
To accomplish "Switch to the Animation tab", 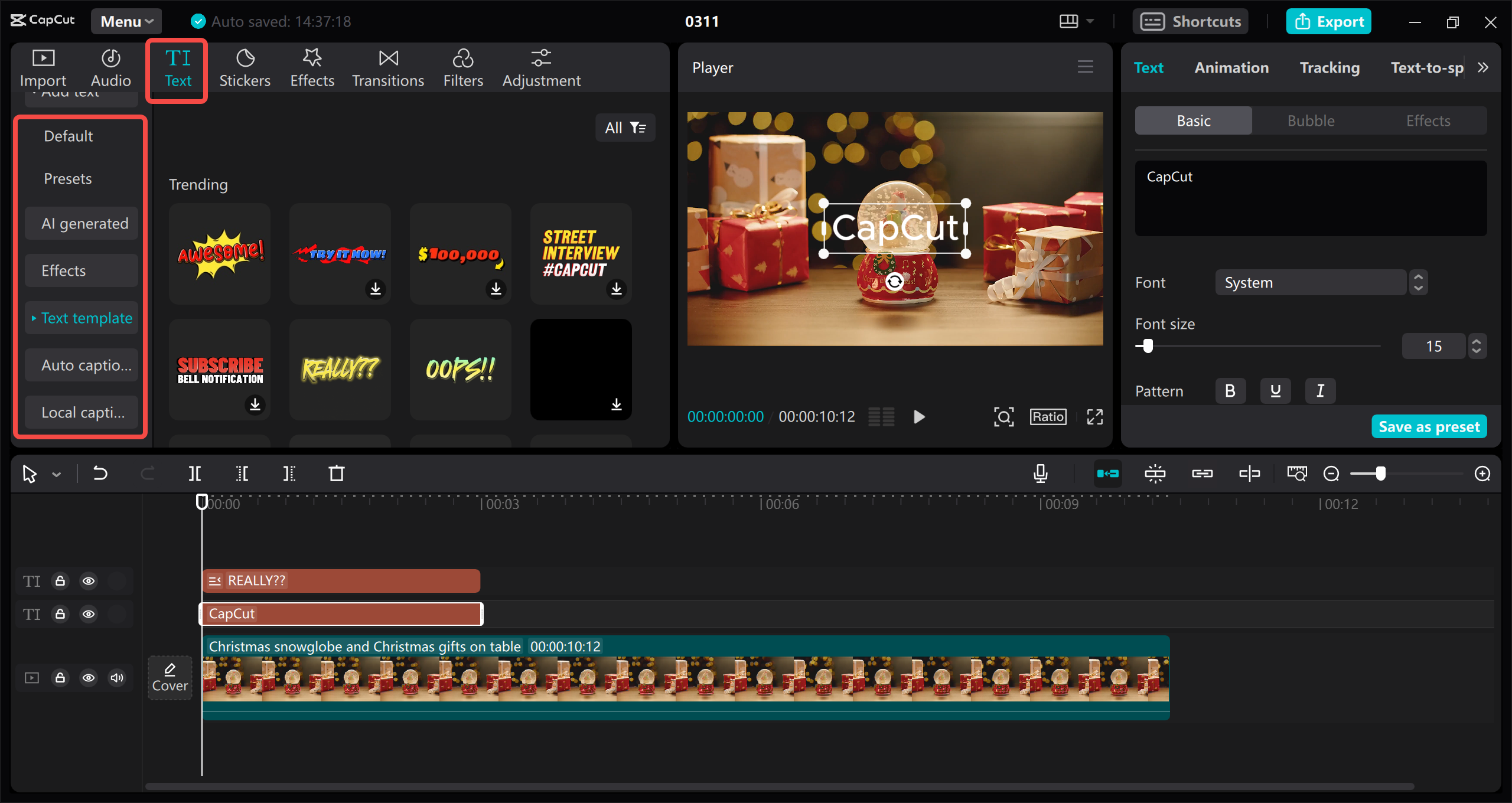I will tap(1231, 67).
